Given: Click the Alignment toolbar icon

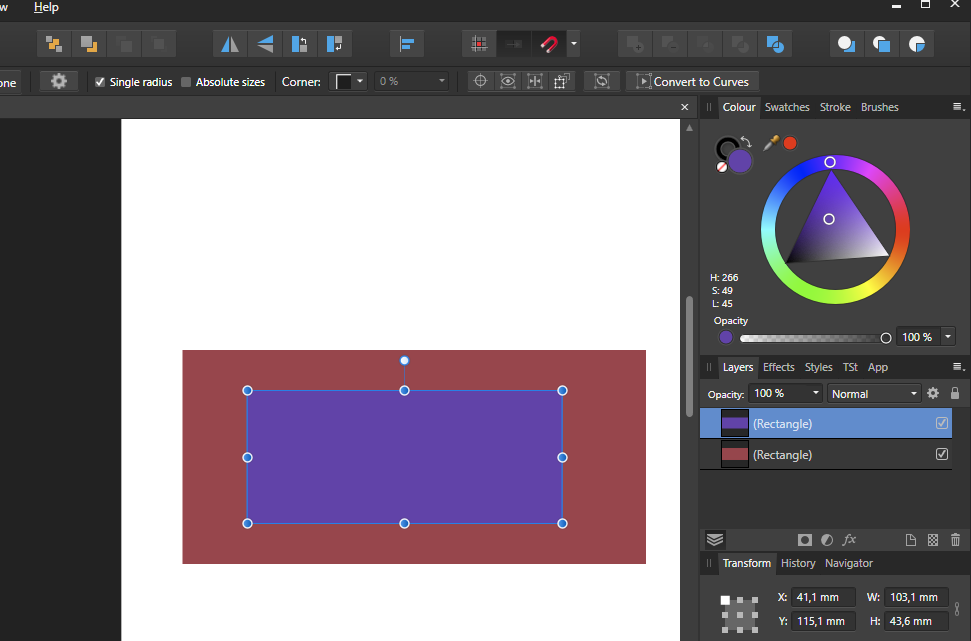Looking at the screenshot, I should coord(407,44).
